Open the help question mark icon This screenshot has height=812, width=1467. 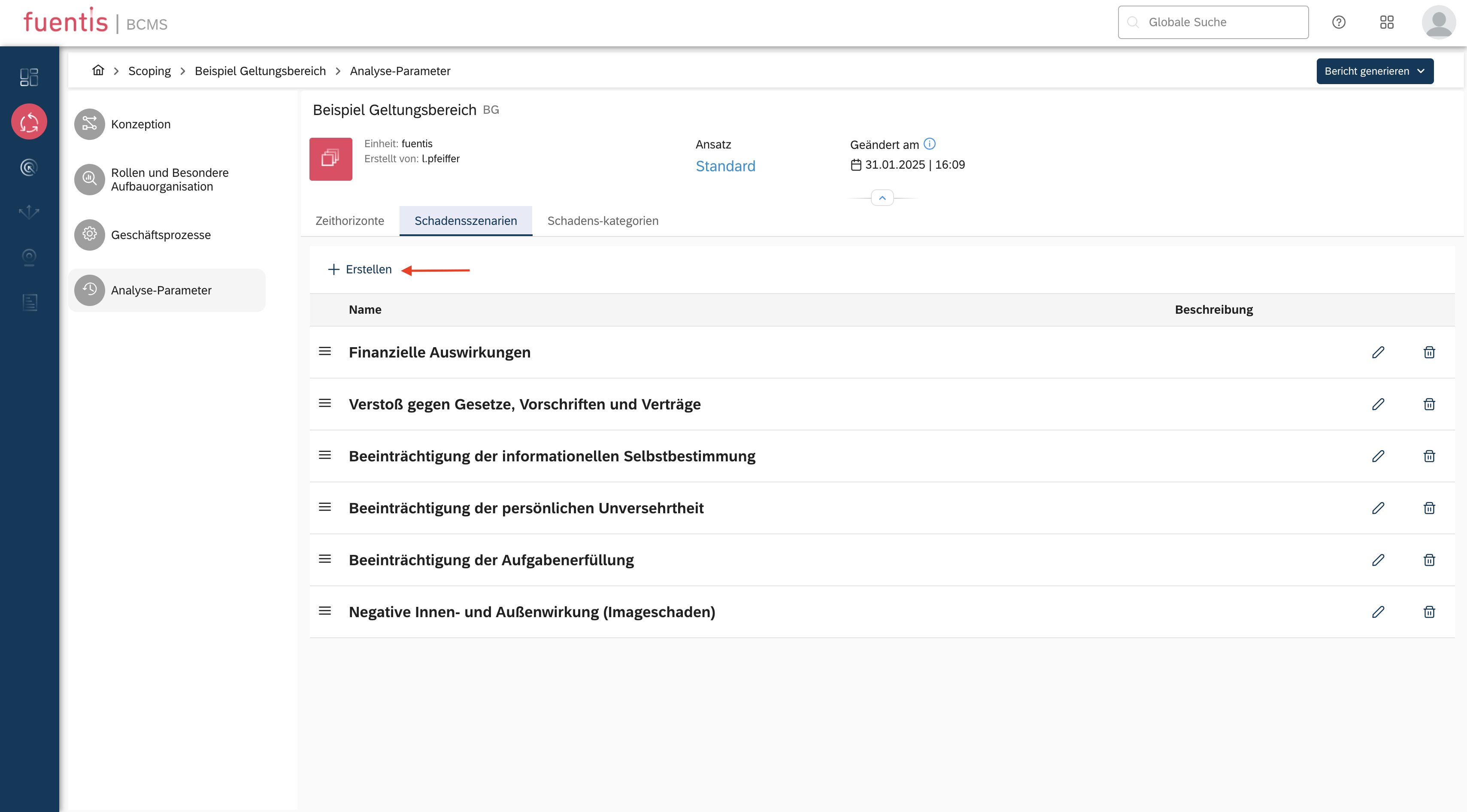1338,22
